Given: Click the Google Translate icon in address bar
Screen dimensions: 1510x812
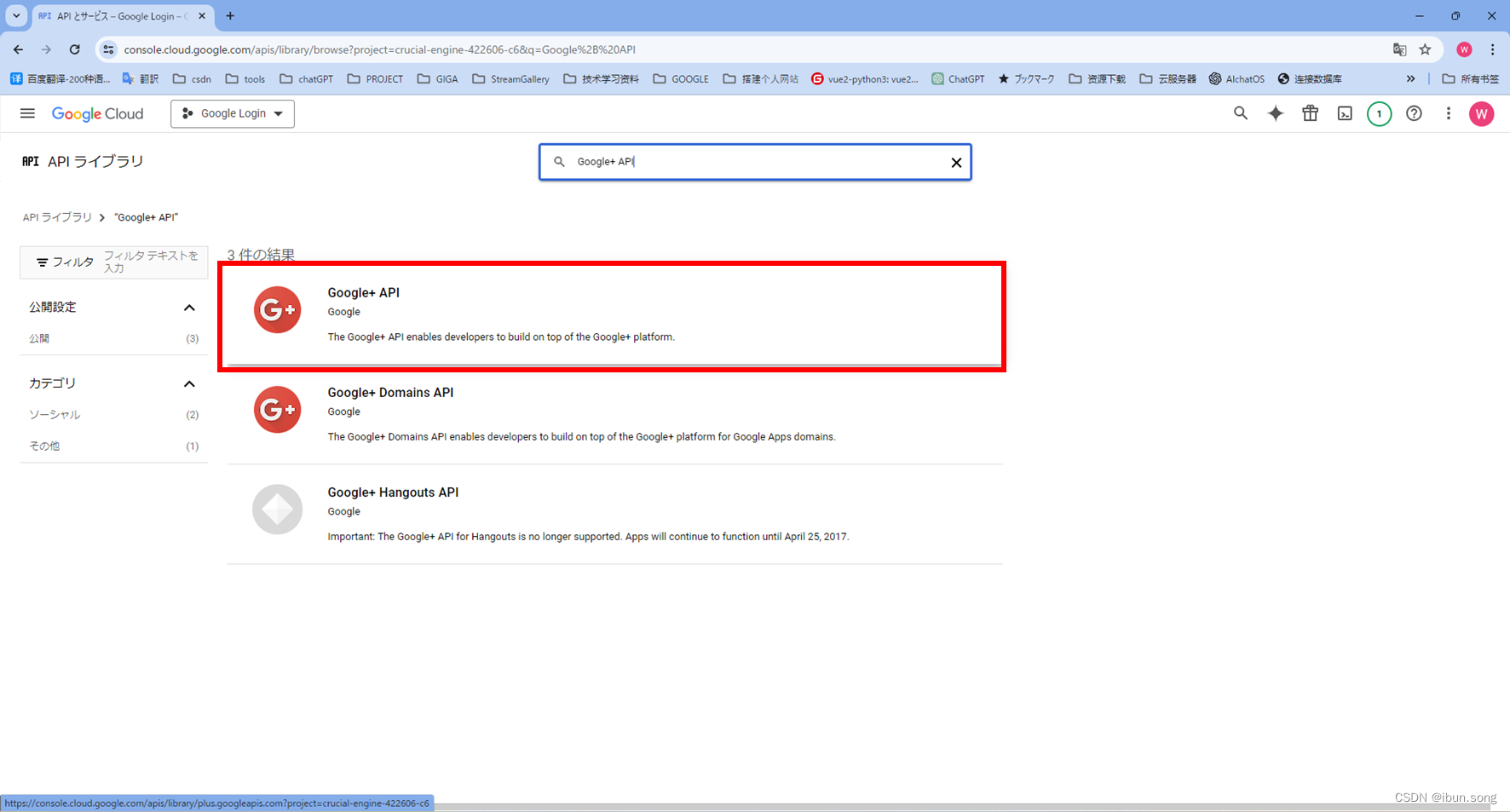Looking at the screenshot, I should pyautogui.click(x=1400, y=49).
